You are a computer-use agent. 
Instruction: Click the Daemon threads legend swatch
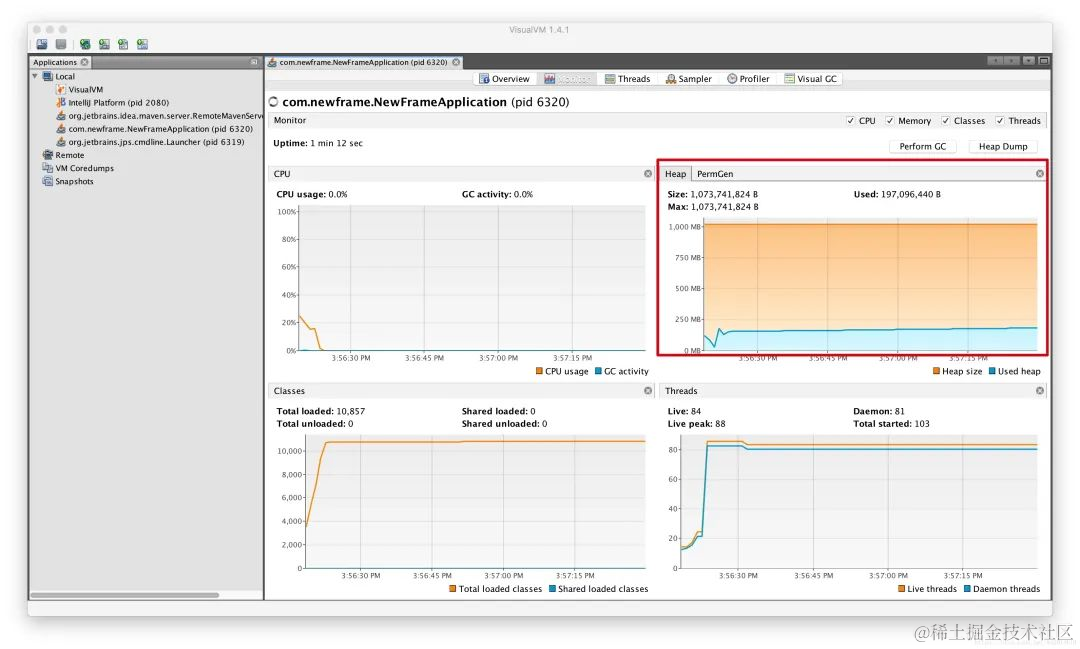[967, 589]
